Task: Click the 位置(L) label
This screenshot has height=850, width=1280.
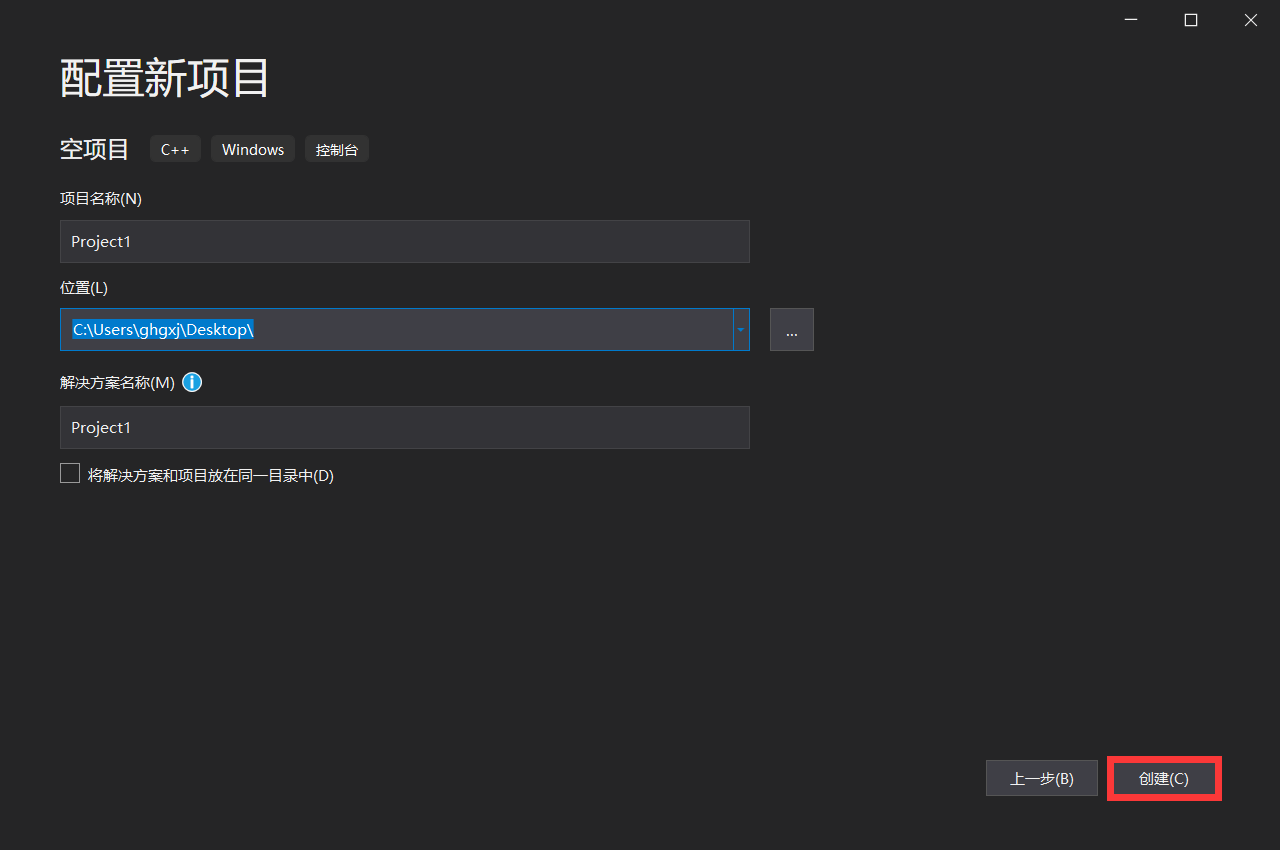Action: click(84, 287)
